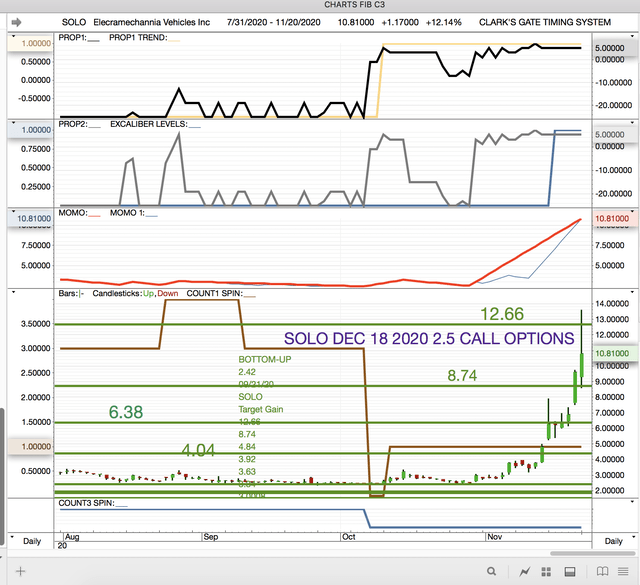Viewport: 640px width, 585px height.
Task: Click the +12.14% percent change value
Action: coord(444,22)
